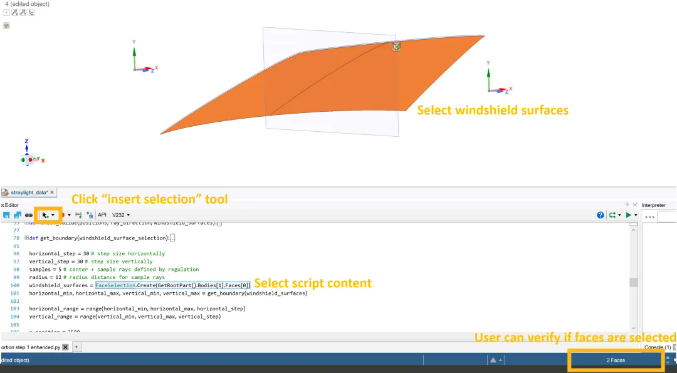The width and height of the screenshot is (677, 373).
Task: Expand the collapsed get_boundary function
Action: click(26, 238)
